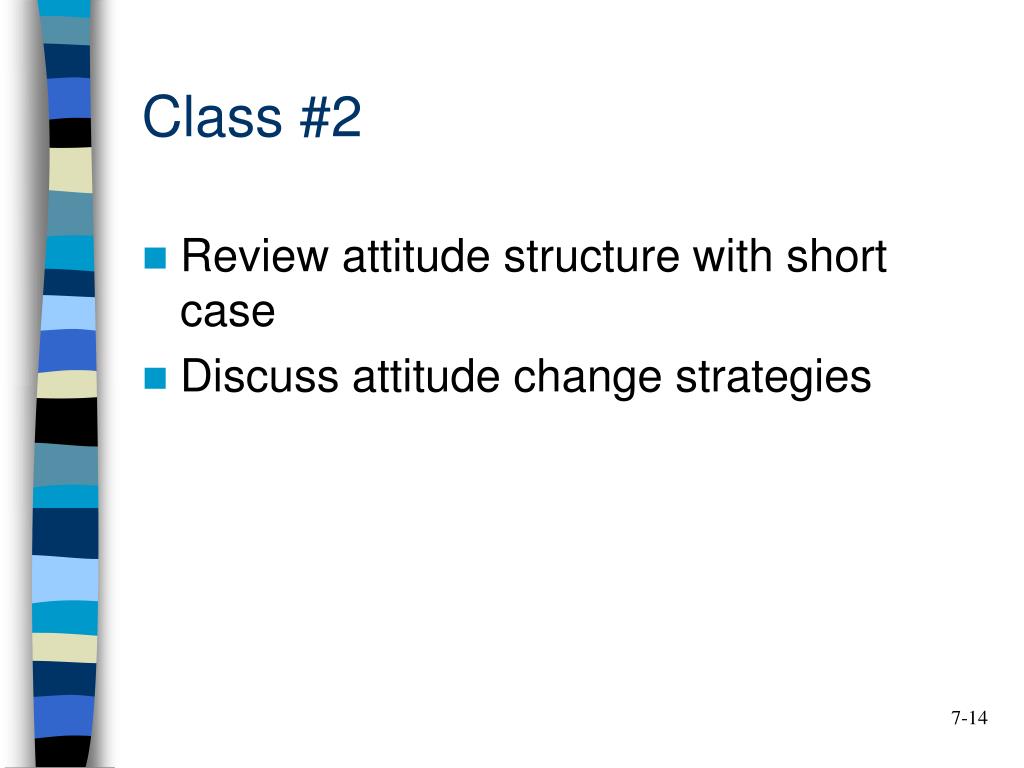This screenshot has width=1024, height=768.
Task: Click the word Review in first bullet
Action: [x=254, y=255]
